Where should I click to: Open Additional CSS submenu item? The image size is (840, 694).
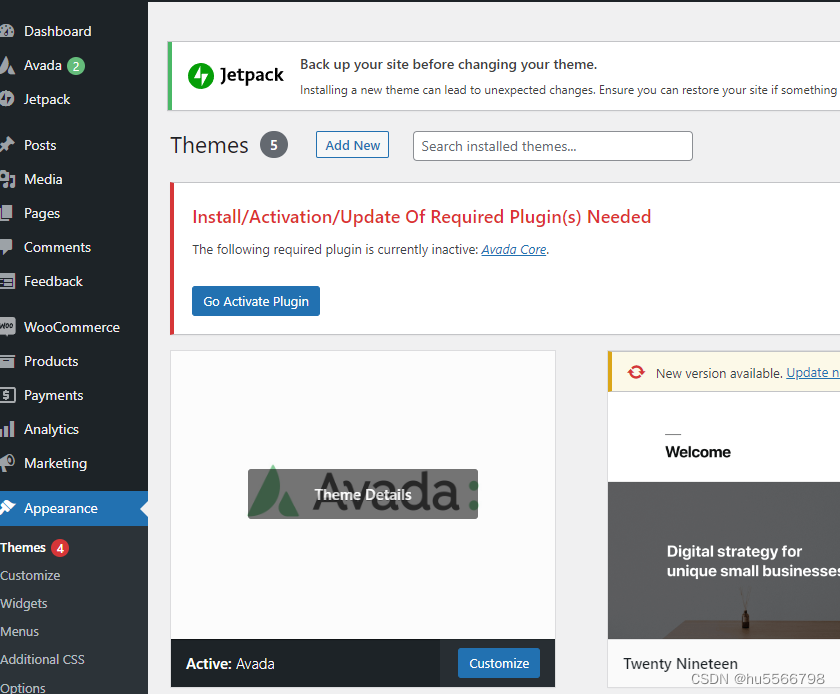coord(42,659)
